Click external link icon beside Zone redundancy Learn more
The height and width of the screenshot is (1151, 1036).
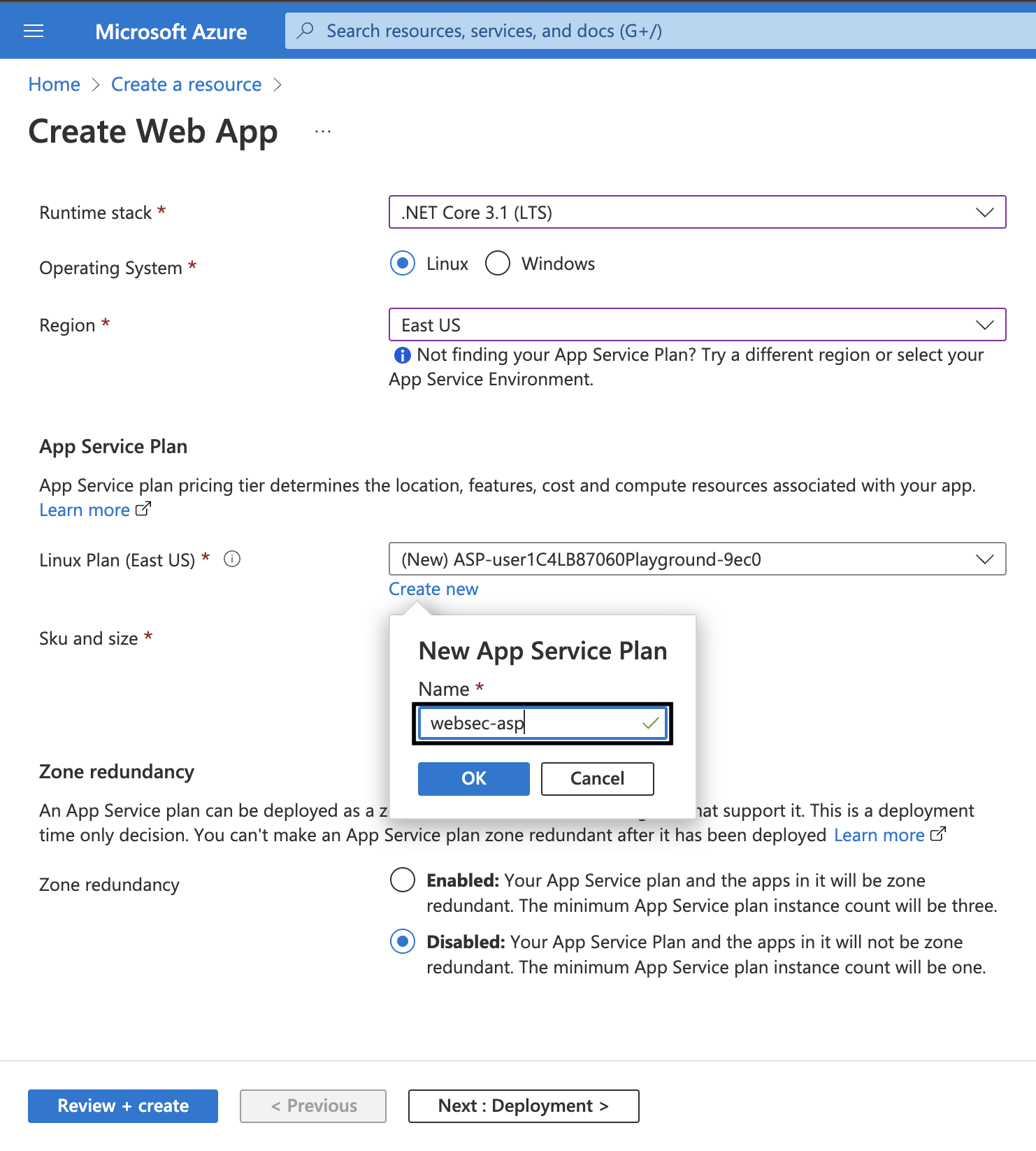click(938, 834)
